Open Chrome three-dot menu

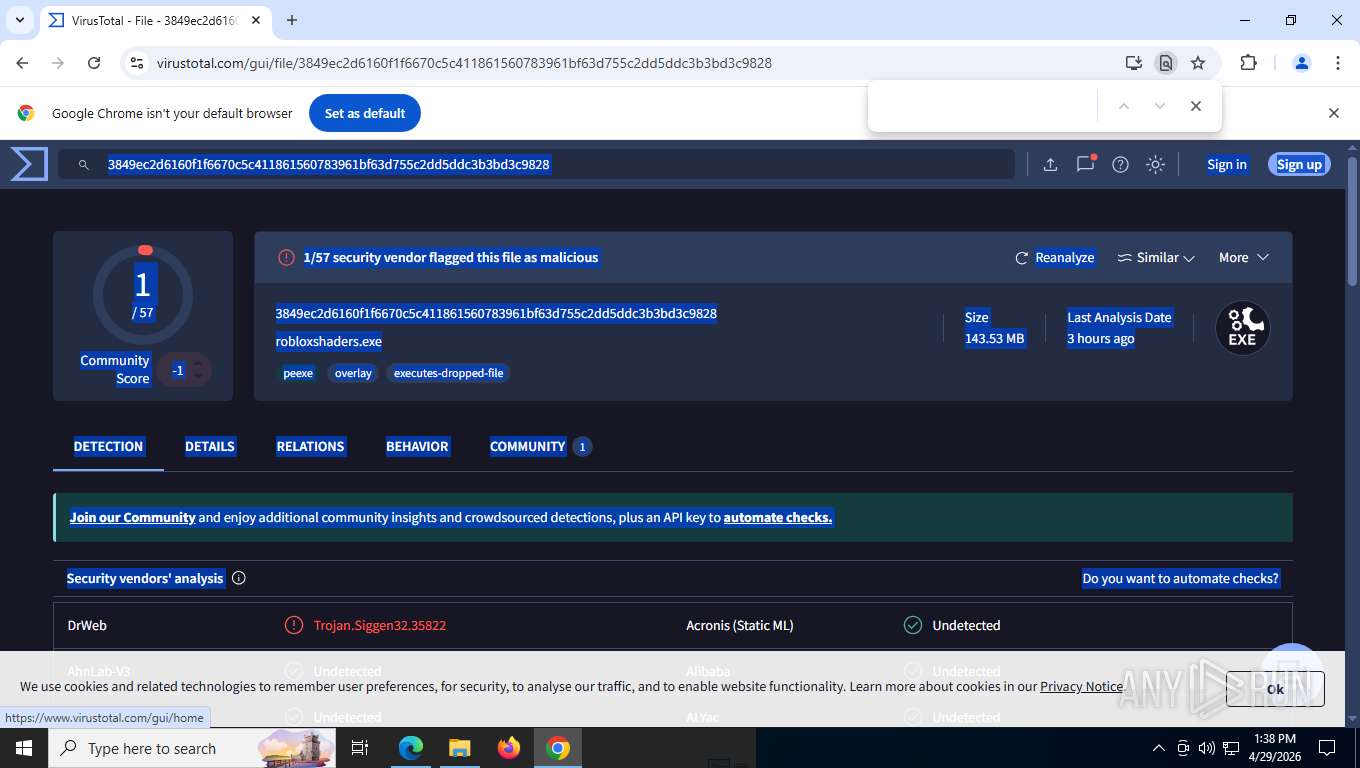click(1338, 63)
